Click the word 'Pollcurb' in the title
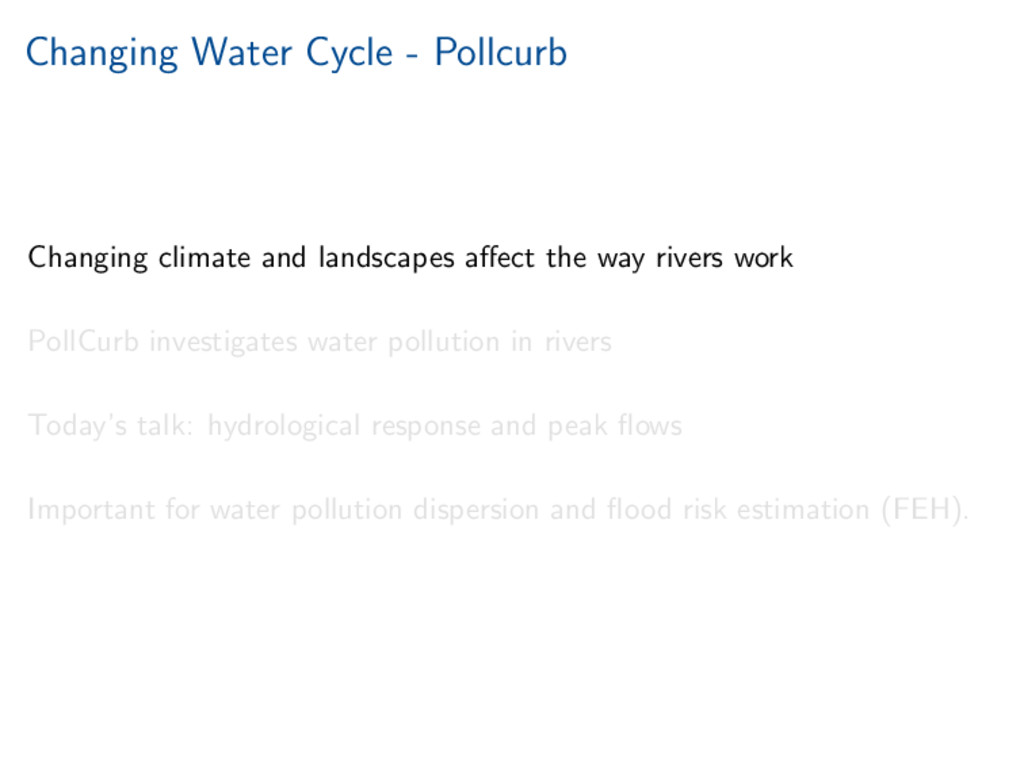The image size is (1024, 768). pyautogui.click(x=501, y=52)
